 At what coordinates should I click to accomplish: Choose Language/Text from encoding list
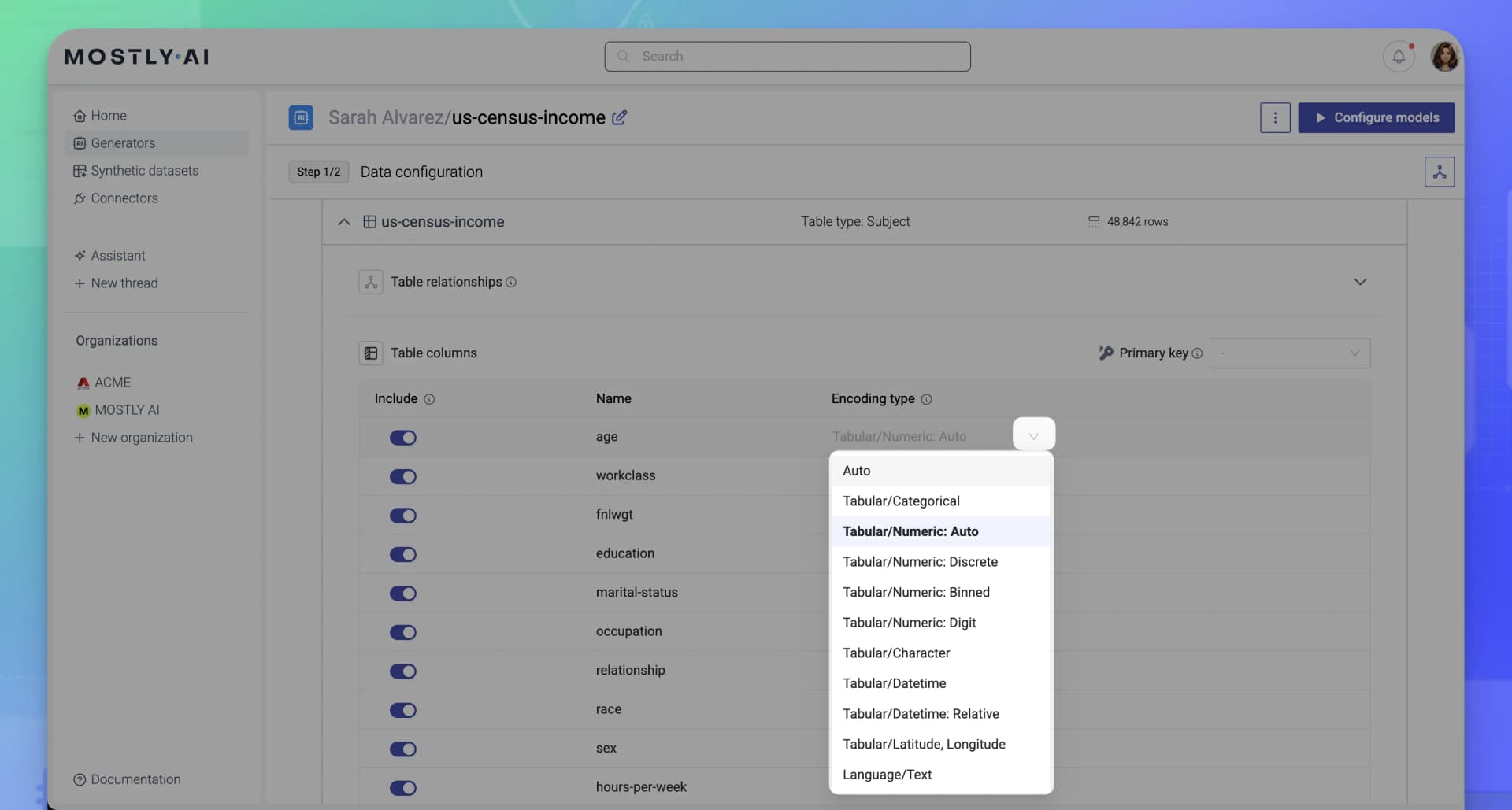pyautogui.click(x=887, y=775)
